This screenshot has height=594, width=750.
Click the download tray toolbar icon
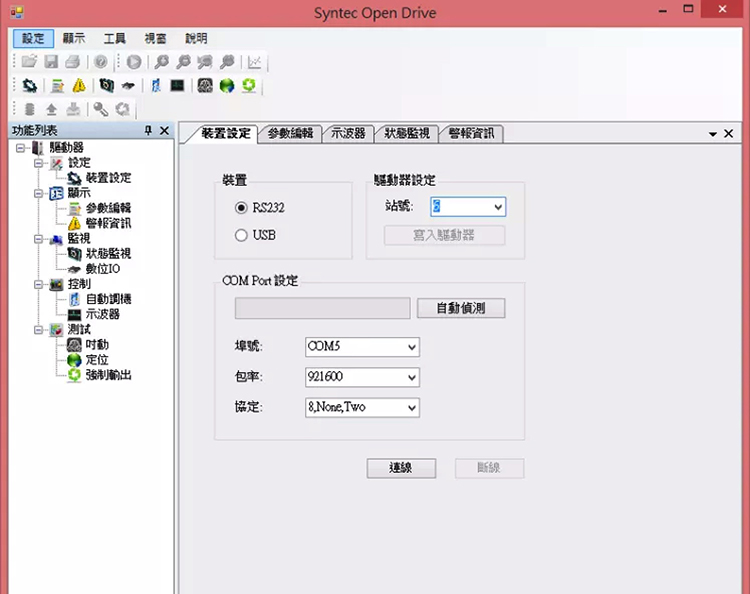pos(73,110)
